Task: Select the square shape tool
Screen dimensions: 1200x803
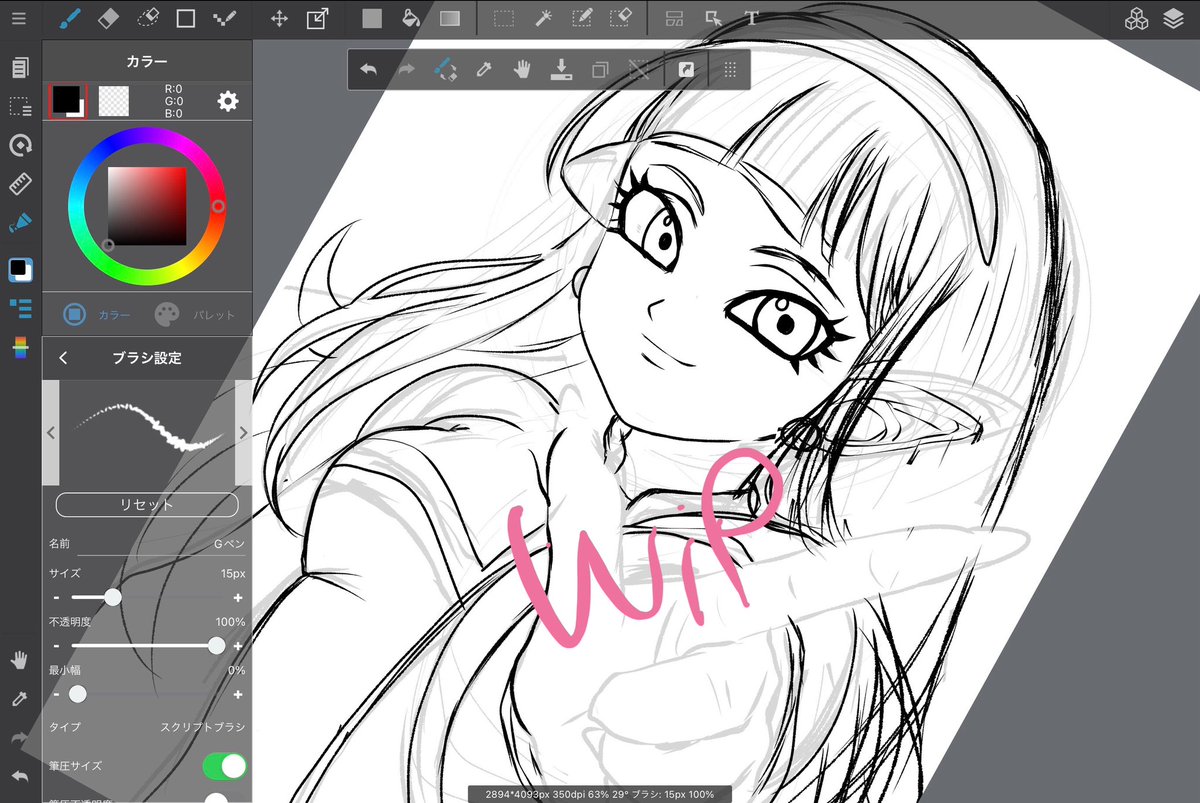Action: (x=186, y=18)
